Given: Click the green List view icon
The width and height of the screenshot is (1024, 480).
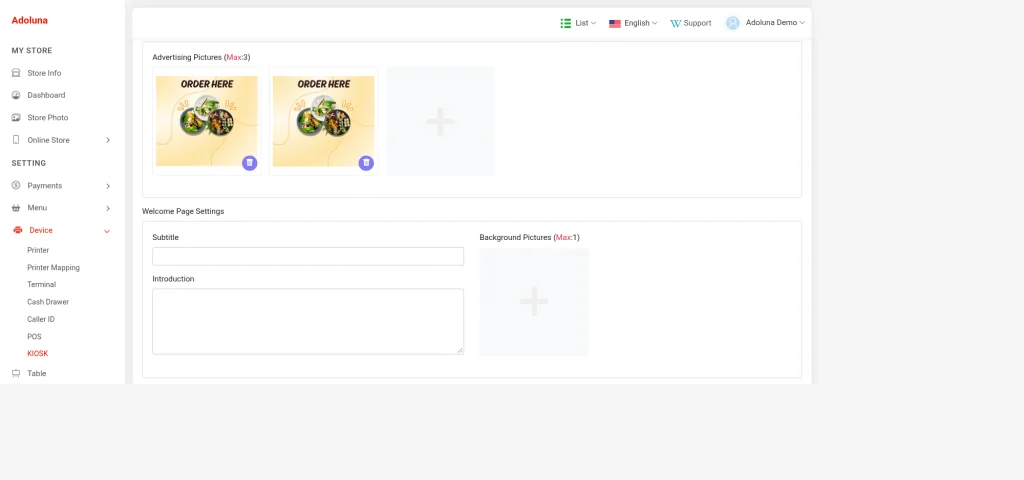Looking at the screenshot, I should (566, 23).
